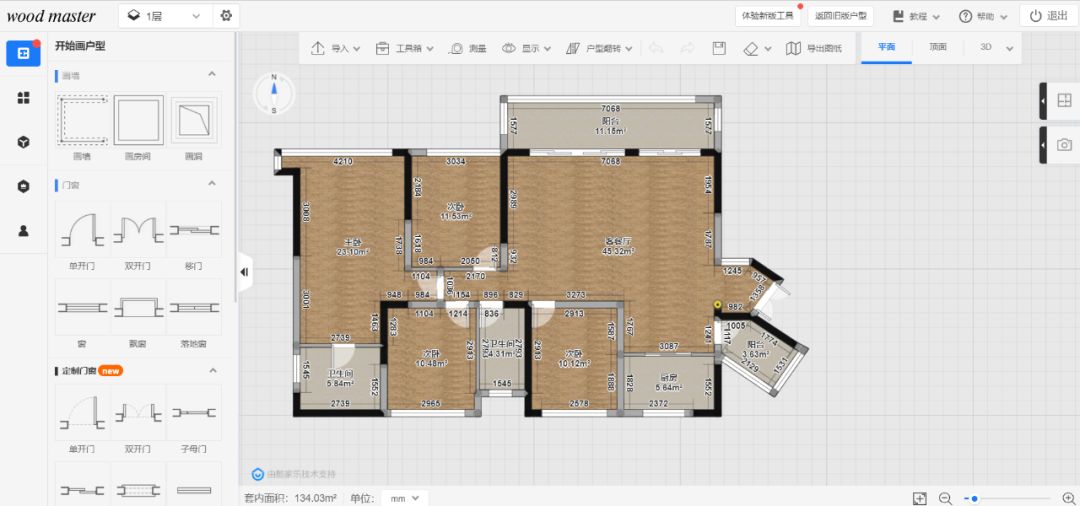Click the 由酷家乐技术支持 link
The height and width of the screenshot is (506, 1080).
(294, 474)
